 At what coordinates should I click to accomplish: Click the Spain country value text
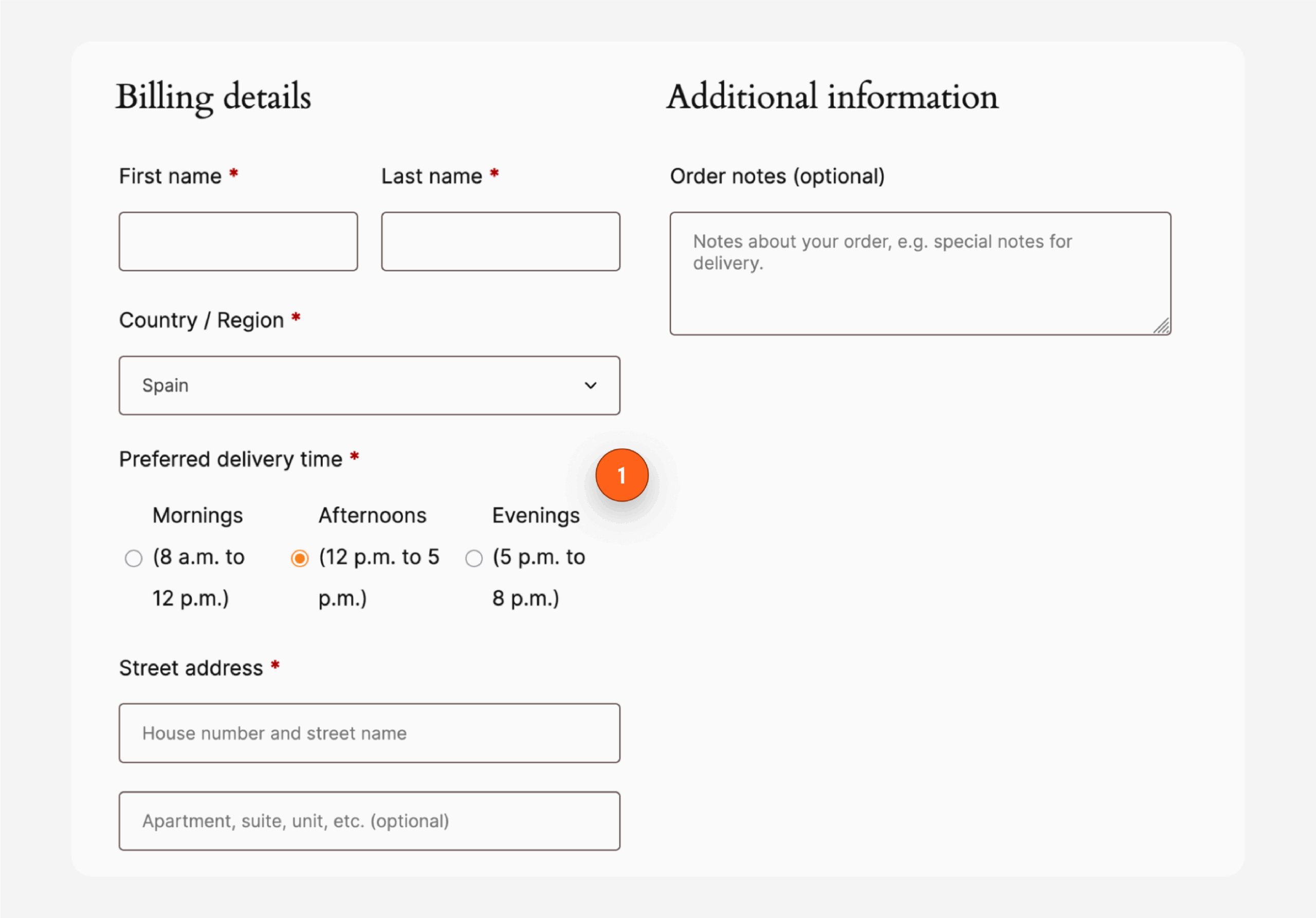tap(165, 385)
